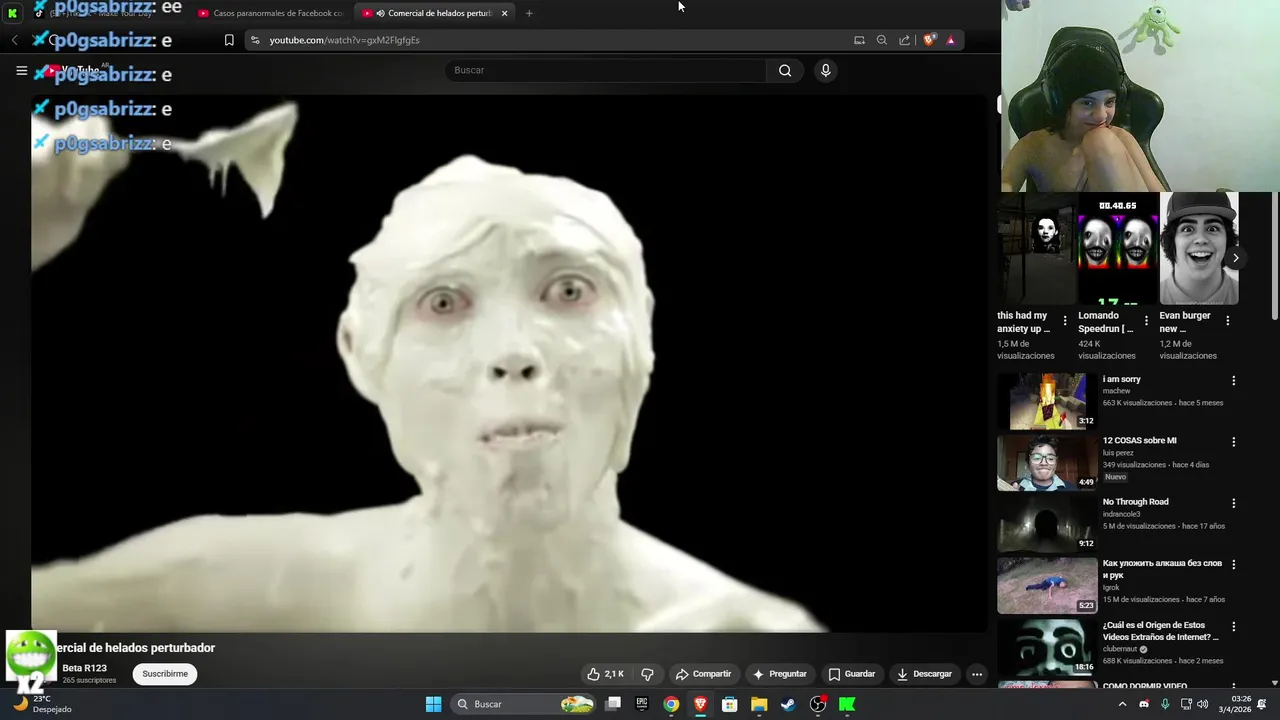1280x720 pixels.
Task: Click the Guardar button
Action: tap(852, 674)
